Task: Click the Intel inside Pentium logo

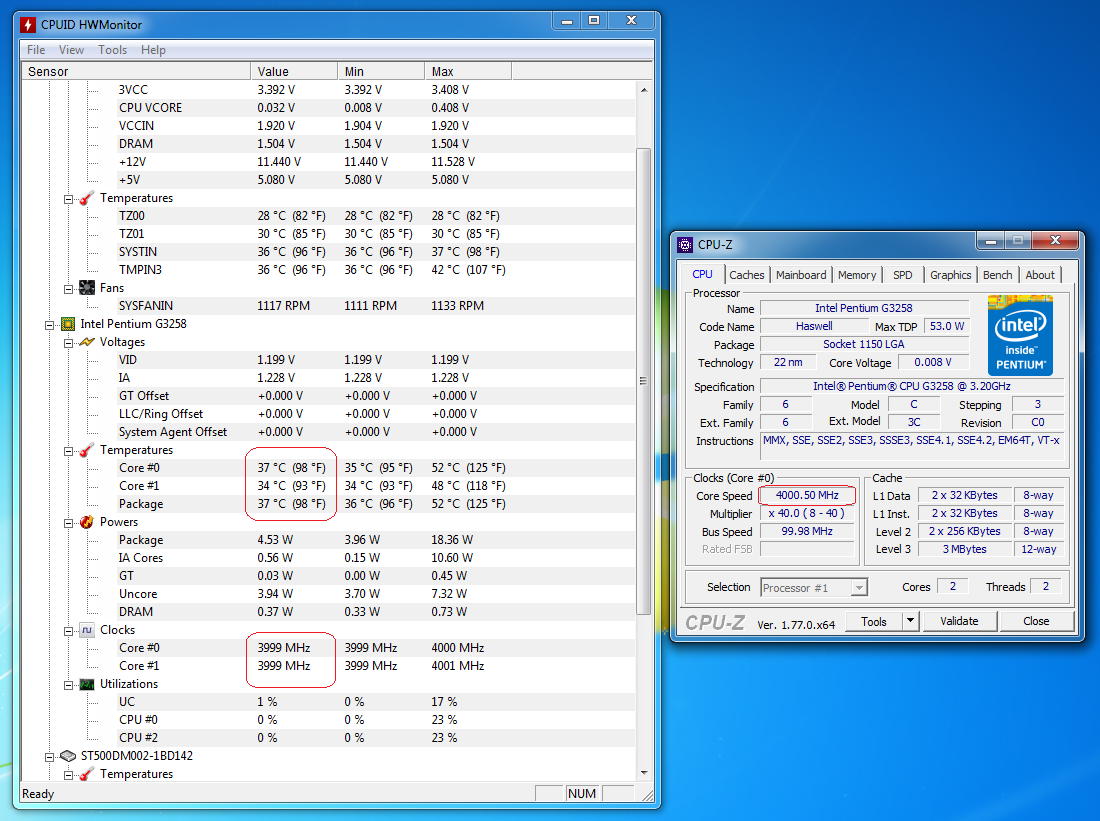Action: click(1021, 335)
